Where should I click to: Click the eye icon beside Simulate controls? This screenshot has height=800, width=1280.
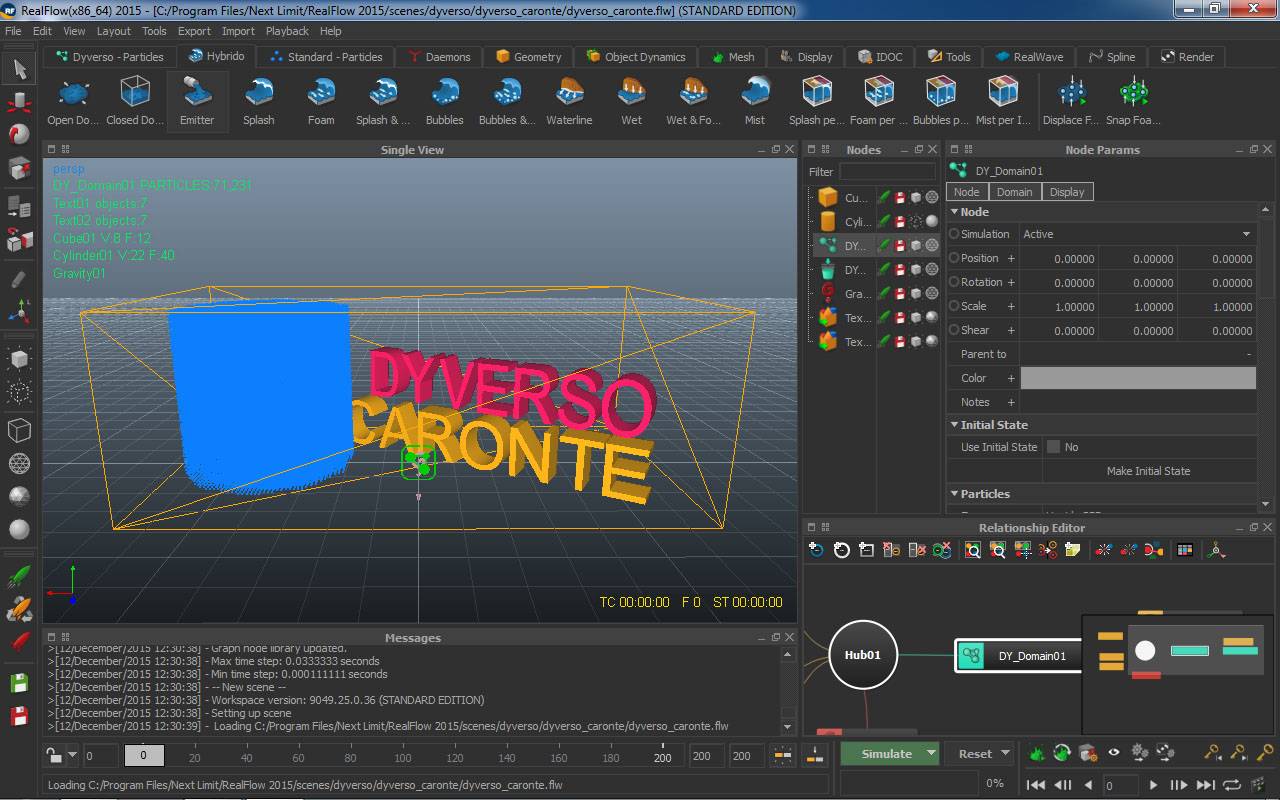tap(1113, 753)
